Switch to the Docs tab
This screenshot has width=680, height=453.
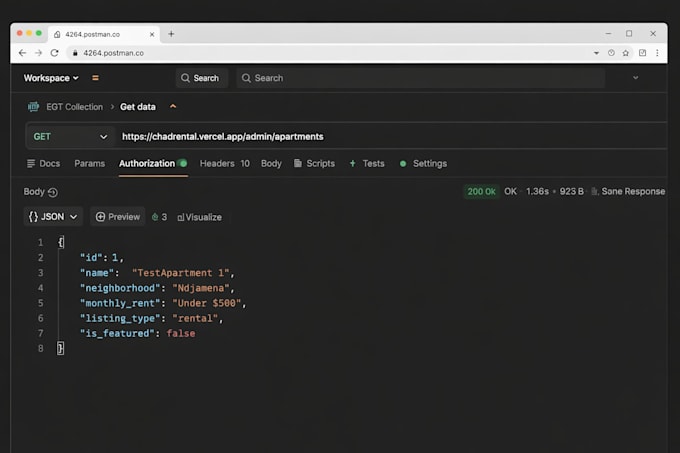(x=43, y=163)
